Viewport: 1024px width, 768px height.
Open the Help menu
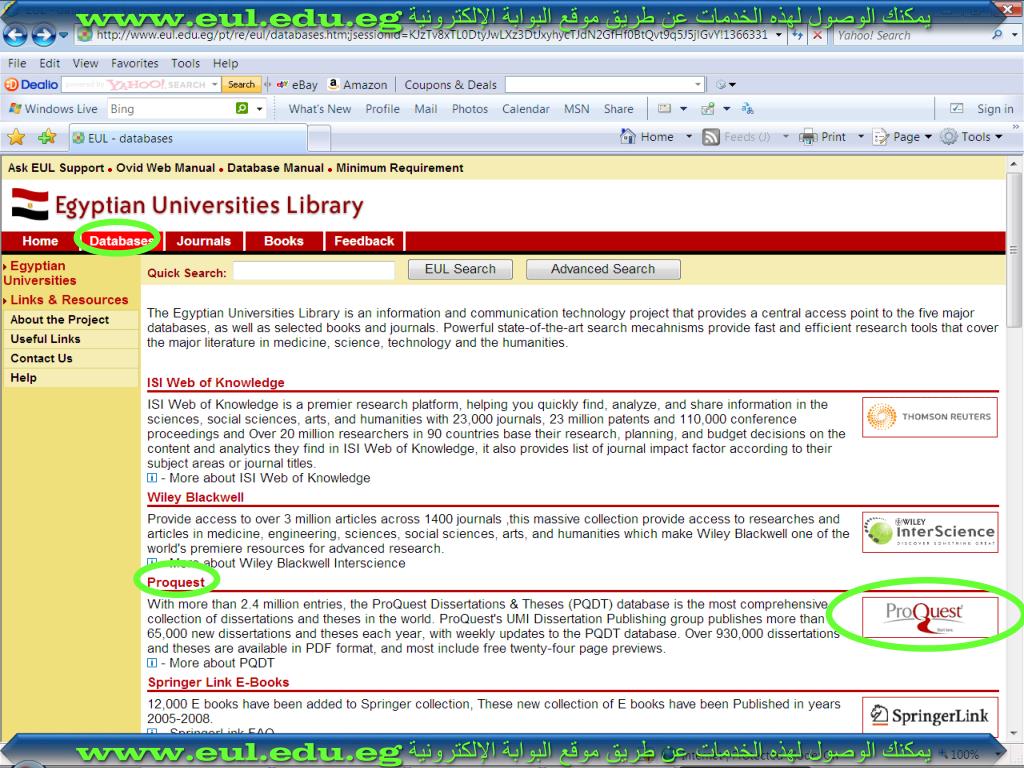pos(225,63)
